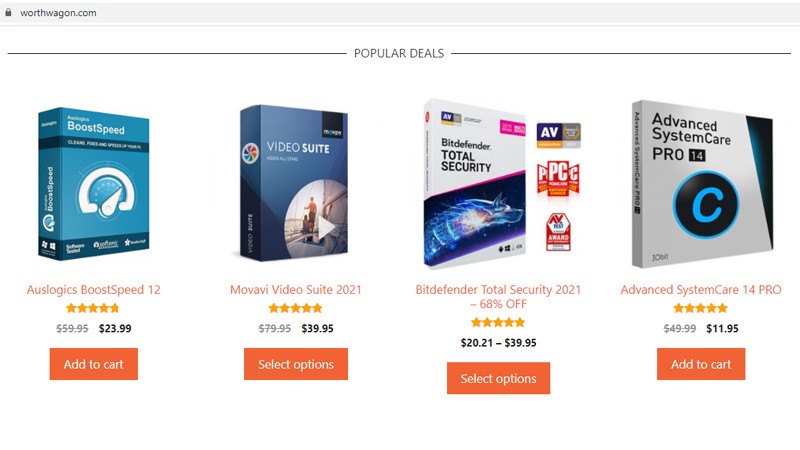This screenshot has height=450, width=800.
Task: Click the Movavi Video Suite star rating
Action: point(296,308)
